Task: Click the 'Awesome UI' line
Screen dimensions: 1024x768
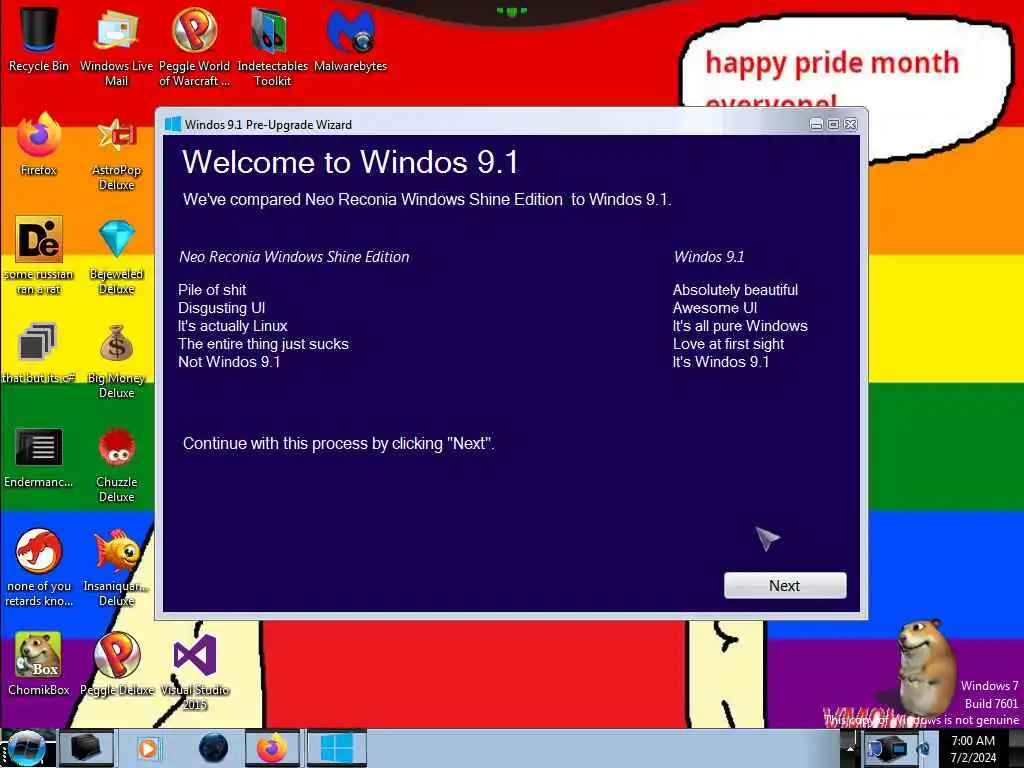Action: click(715, 308)
